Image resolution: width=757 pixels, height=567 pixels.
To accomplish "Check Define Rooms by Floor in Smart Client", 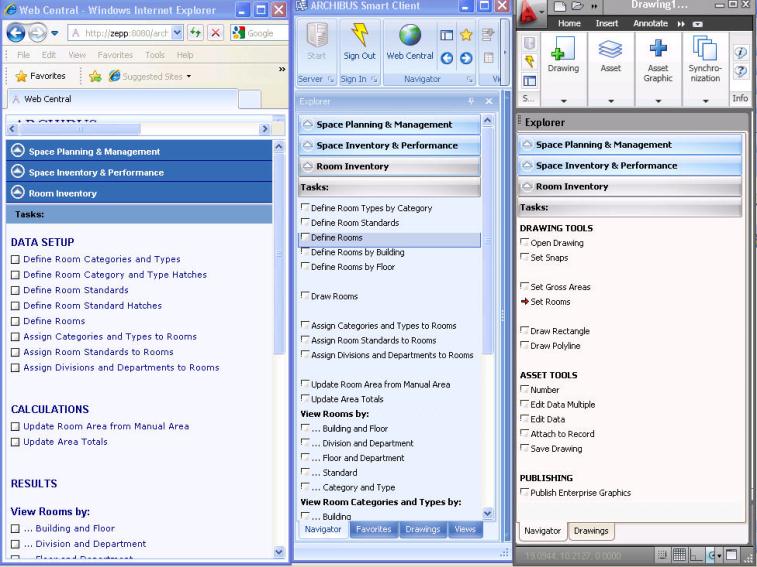I will (x=305, y=266).
